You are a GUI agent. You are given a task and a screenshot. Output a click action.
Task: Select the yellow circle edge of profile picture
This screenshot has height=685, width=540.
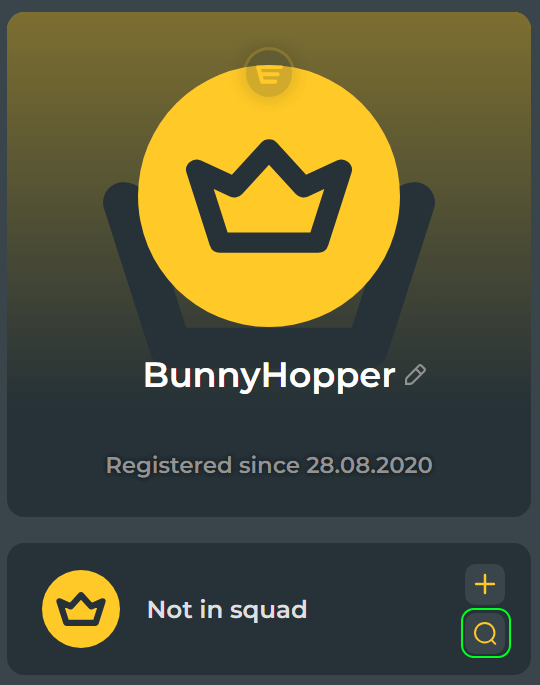[146, 196]
